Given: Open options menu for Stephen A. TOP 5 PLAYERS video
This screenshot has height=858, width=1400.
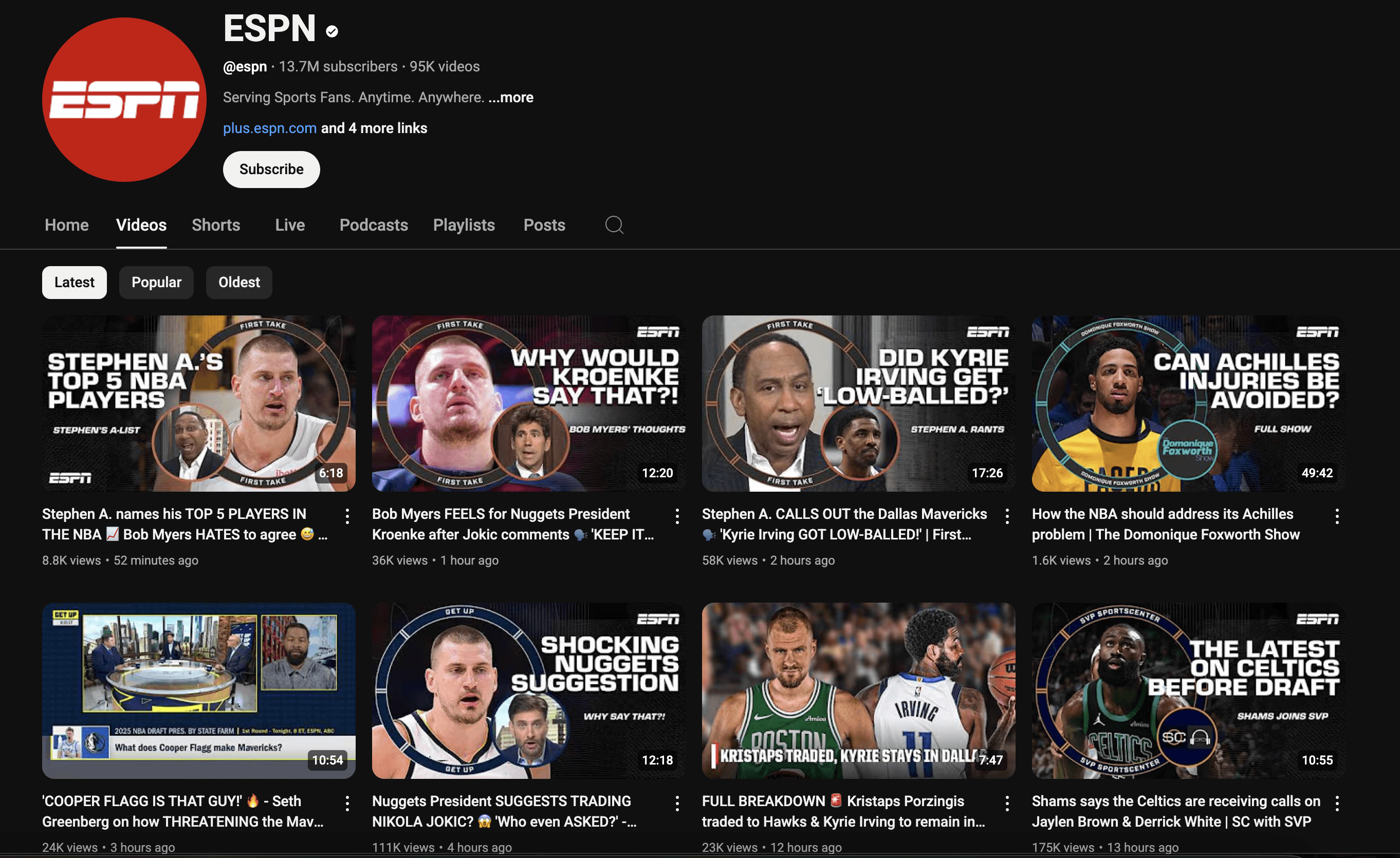Looking at the screenshot, I should point(347,516).
